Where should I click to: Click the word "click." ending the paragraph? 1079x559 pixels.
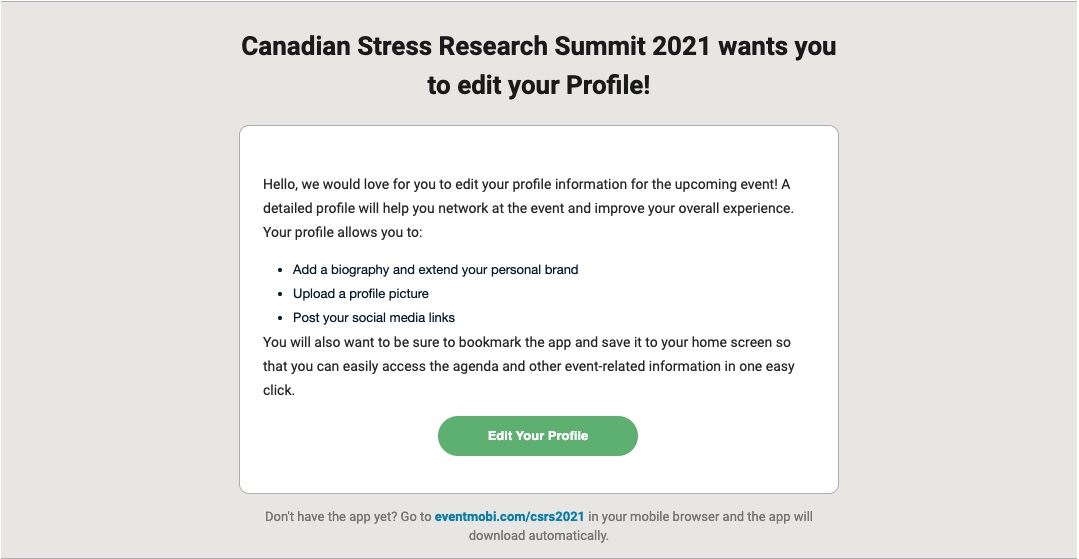click(x=279, y=390)
